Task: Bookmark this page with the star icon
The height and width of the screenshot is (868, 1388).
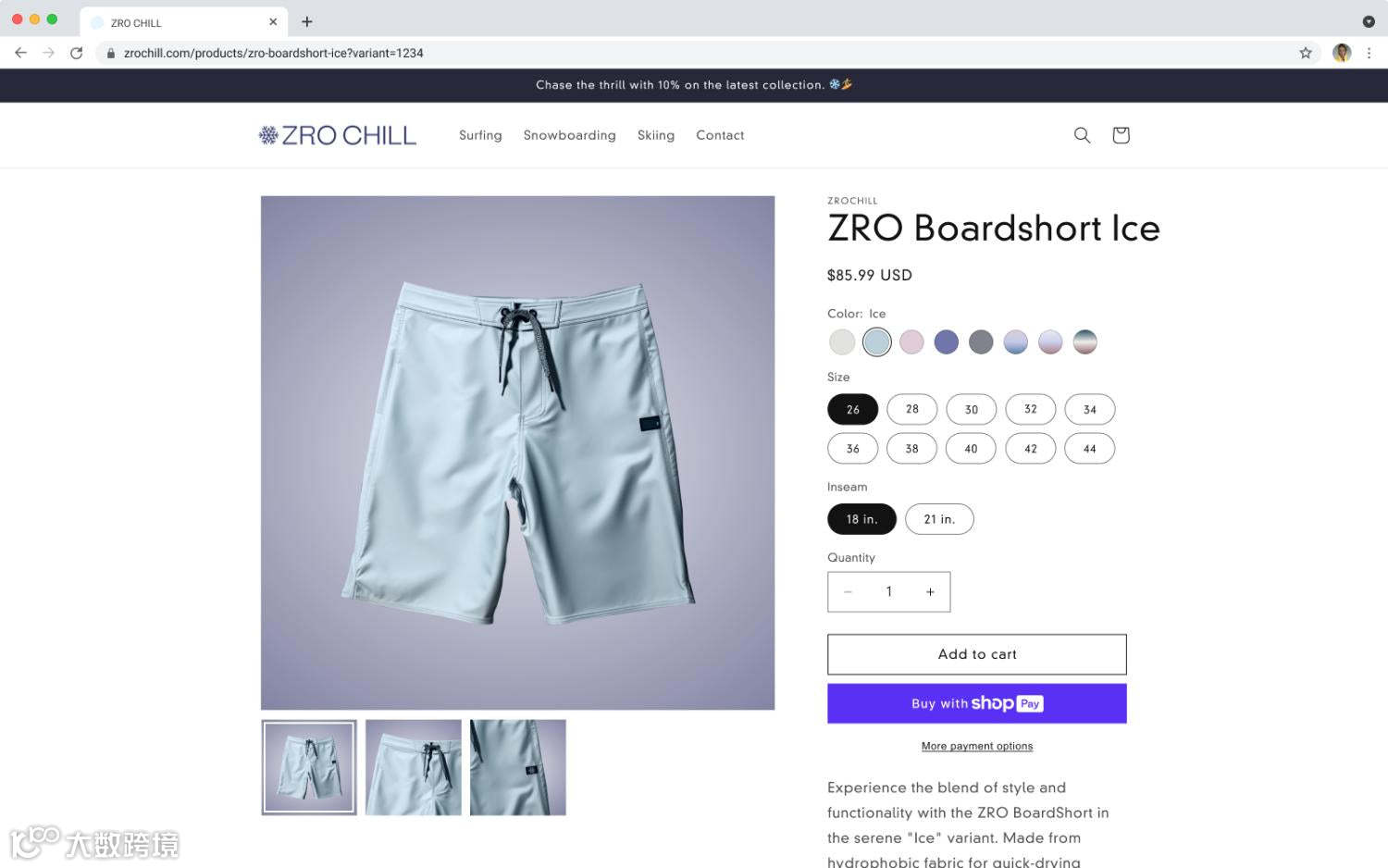Action: [1306, 53]
